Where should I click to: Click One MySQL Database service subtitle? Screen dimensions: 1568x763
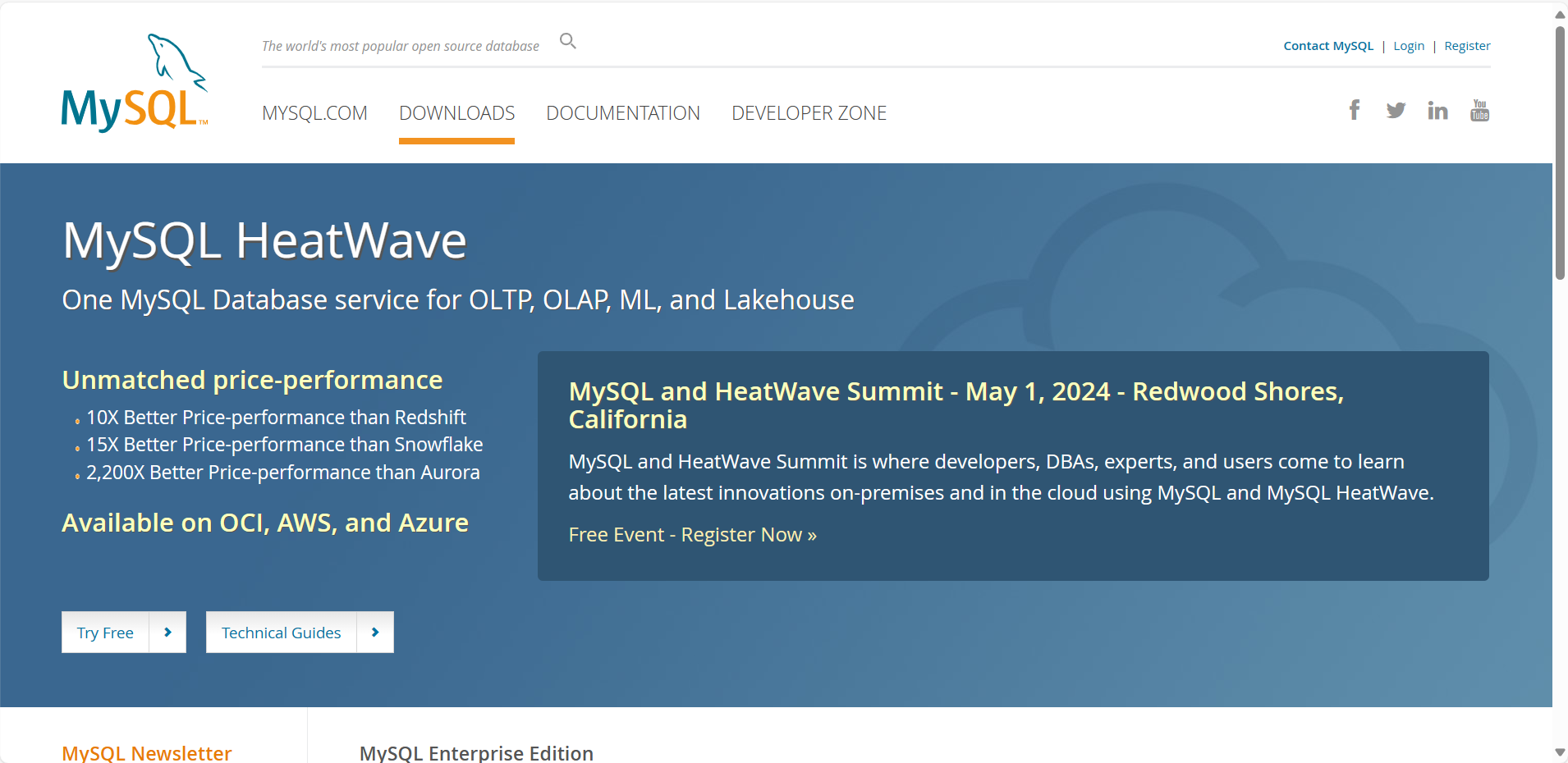click(x=458, y=300)
